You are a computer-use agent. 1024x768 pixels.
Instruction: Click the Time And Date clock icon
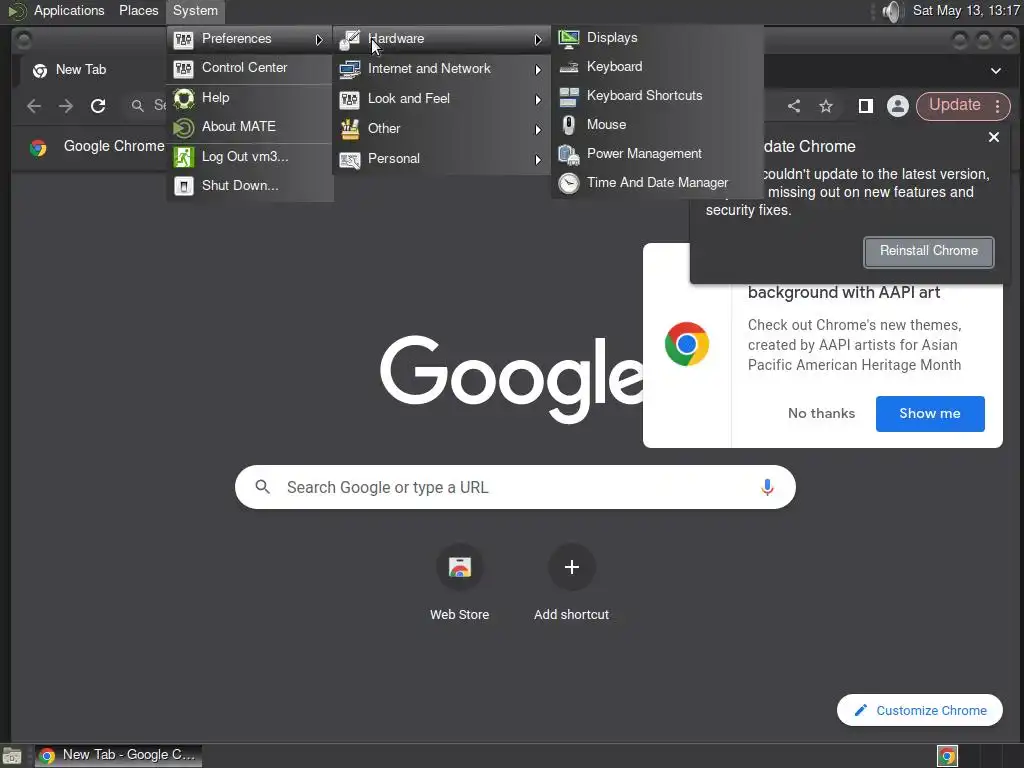click(x=569, y=184)
